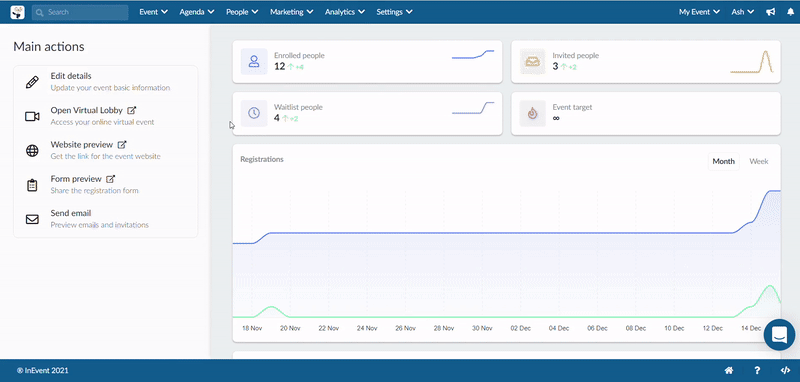Click the 18 Nov axis label
The image size is (800, 382).
(x=252, y=328)
